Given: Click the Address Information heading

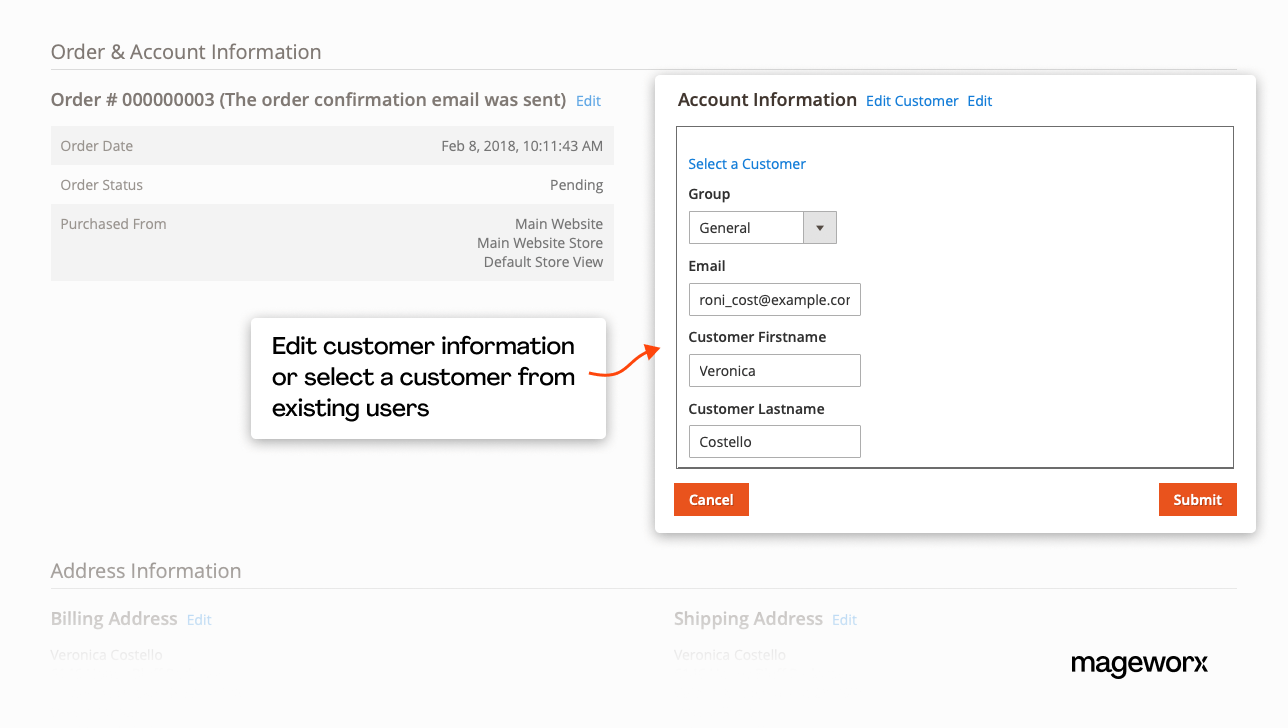Looking at the screenshot, I should coord(145,570).
